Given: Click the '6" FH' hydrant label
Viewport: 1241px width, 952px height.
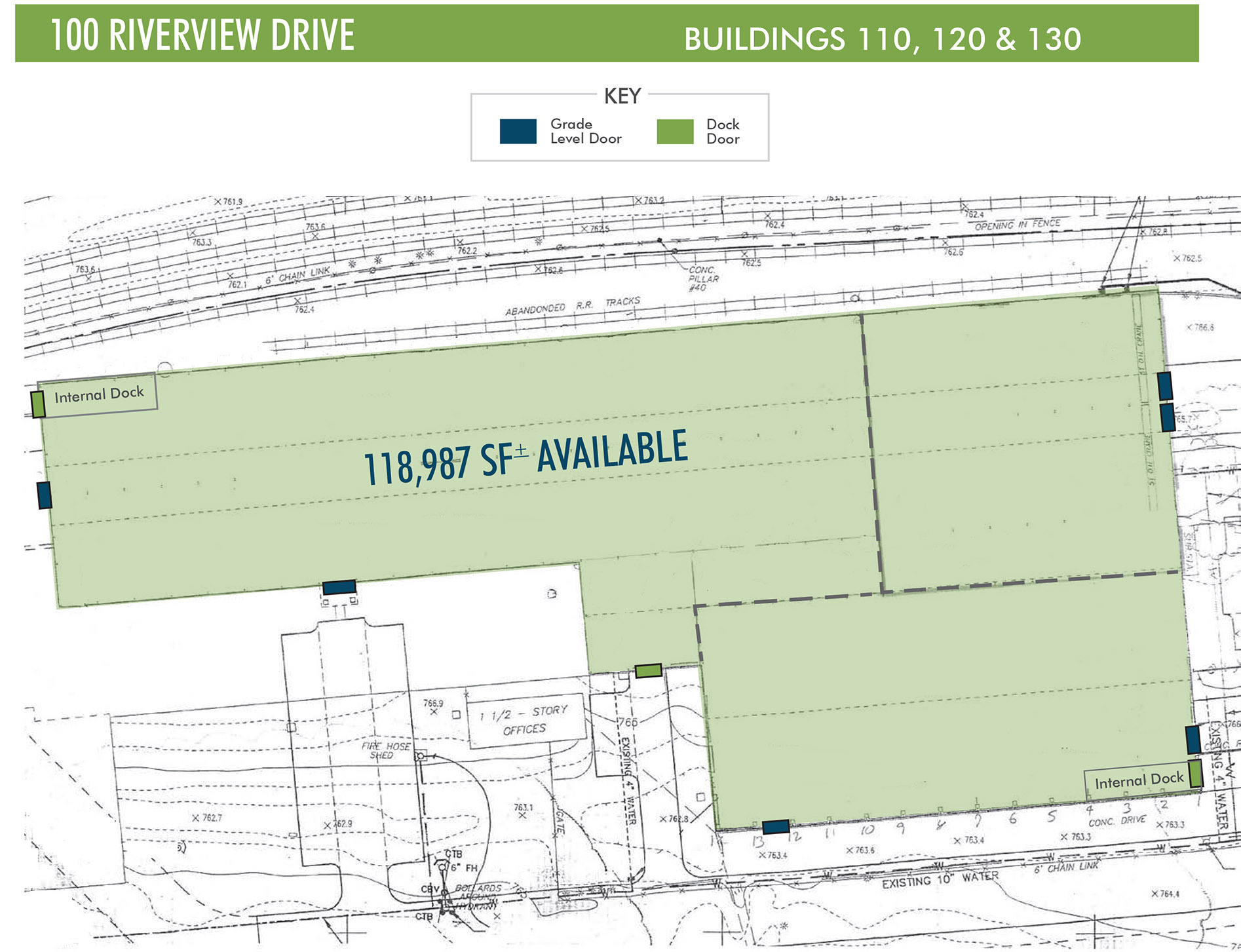Looking at the screenshot, I should [464, 868].
